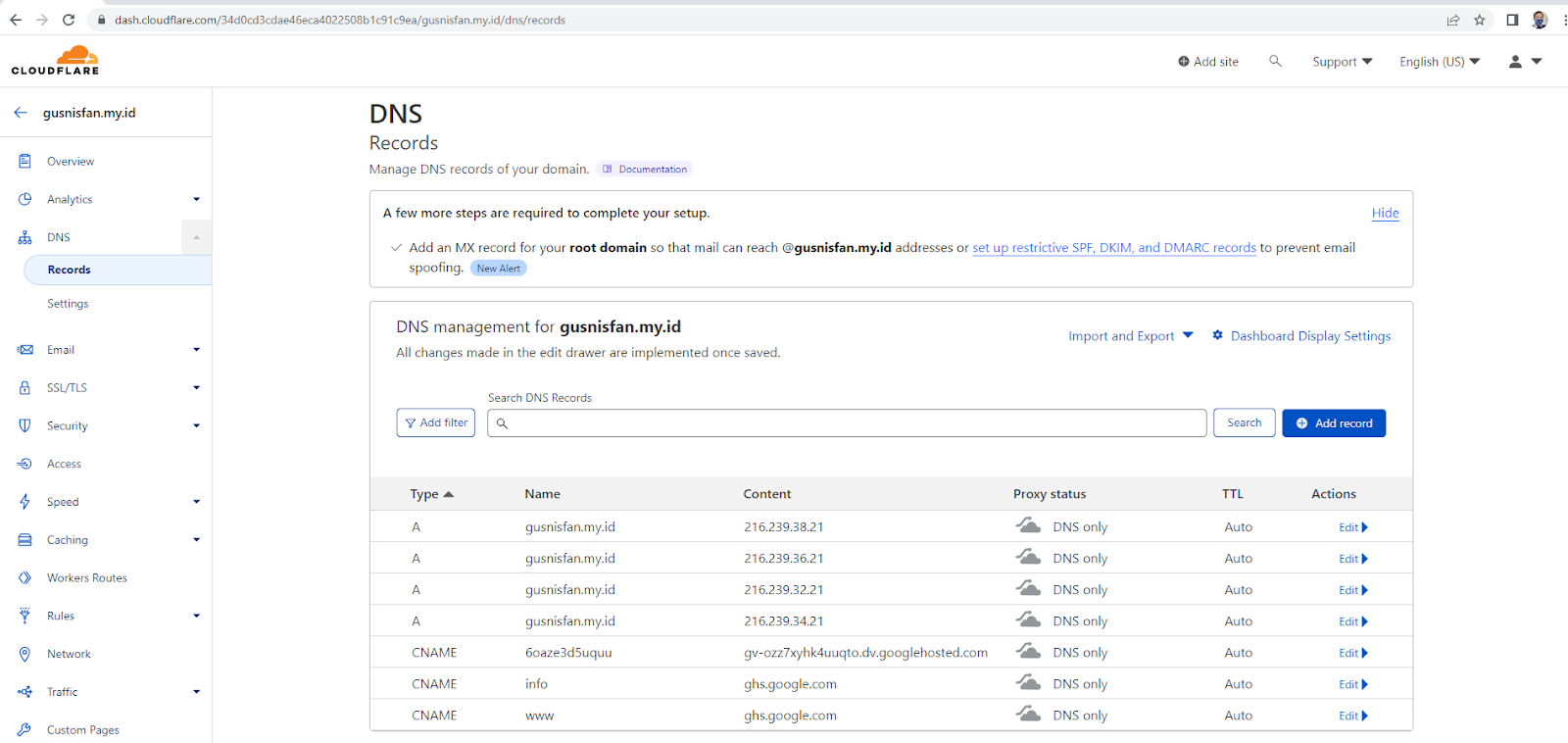The width and height of the screenshot is (1568, 743).
Task: Open the user account icon menu
Action: [1525, 61]
